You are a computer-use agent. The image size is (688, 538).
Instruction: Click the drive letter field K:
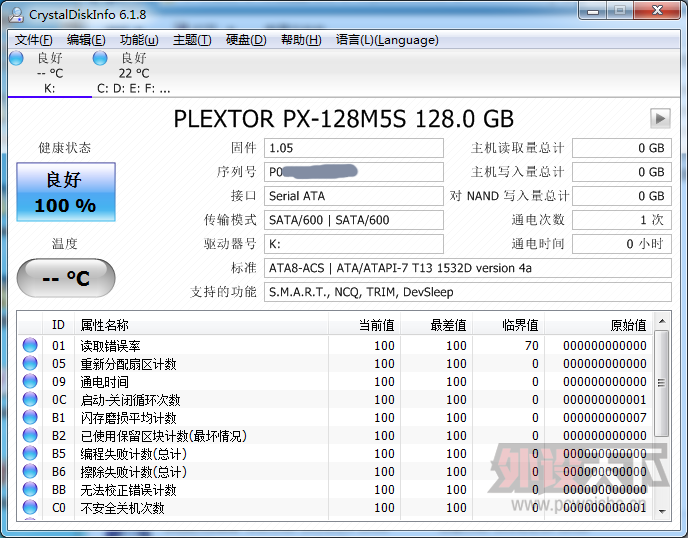(353, 244)
